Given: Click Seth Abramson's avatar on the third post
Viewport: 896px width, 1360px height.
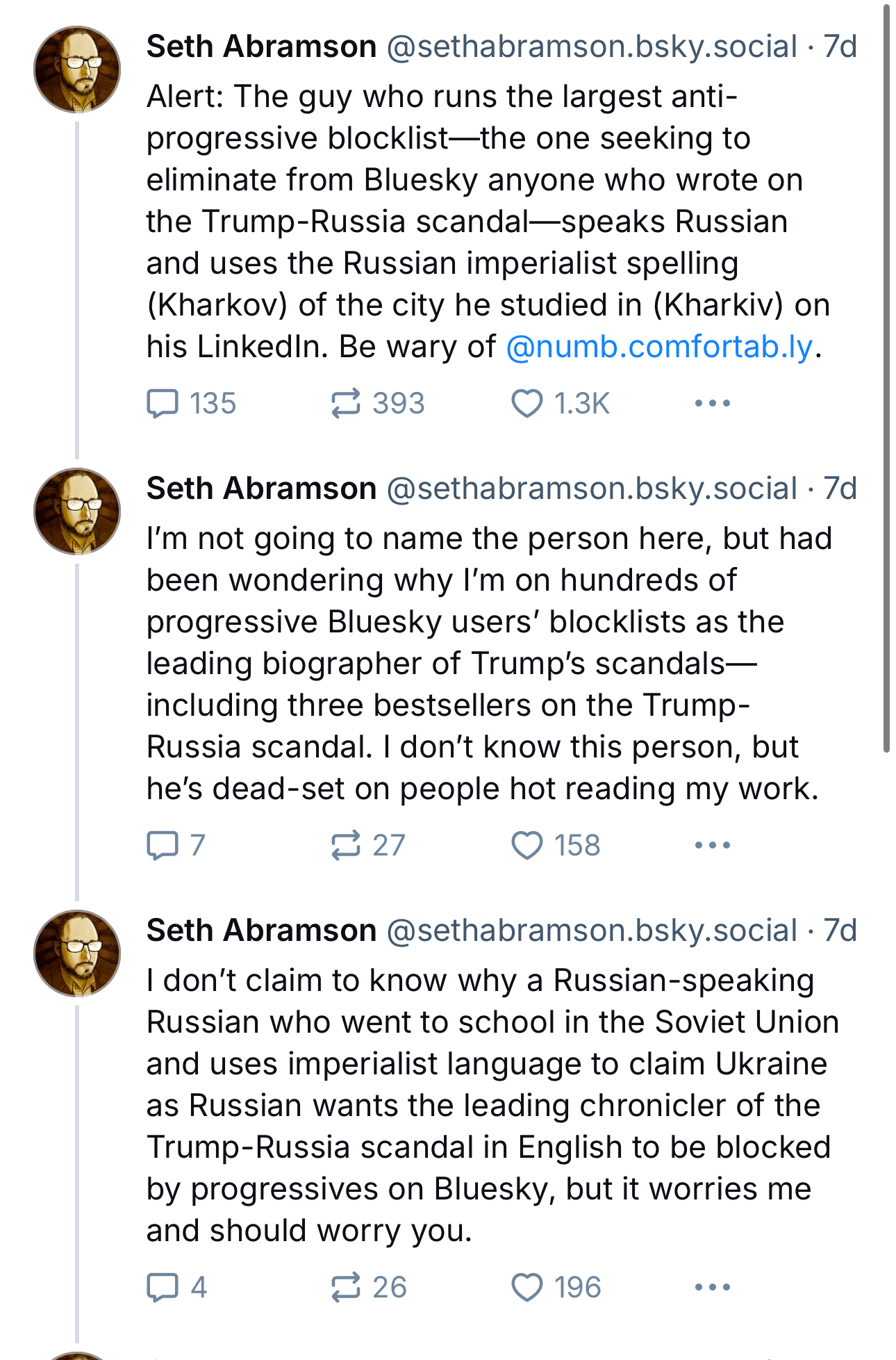Looking at the screenshot, I should pos(77,953).
